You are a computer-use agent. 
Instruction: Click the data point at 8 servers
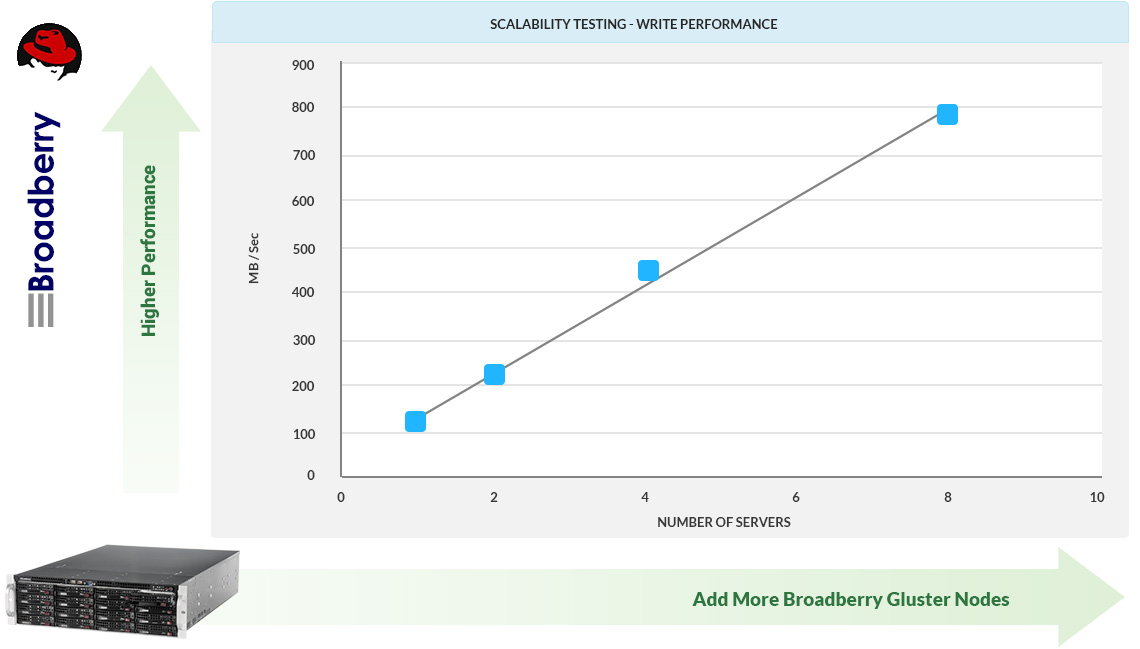(x=947, y=115)
